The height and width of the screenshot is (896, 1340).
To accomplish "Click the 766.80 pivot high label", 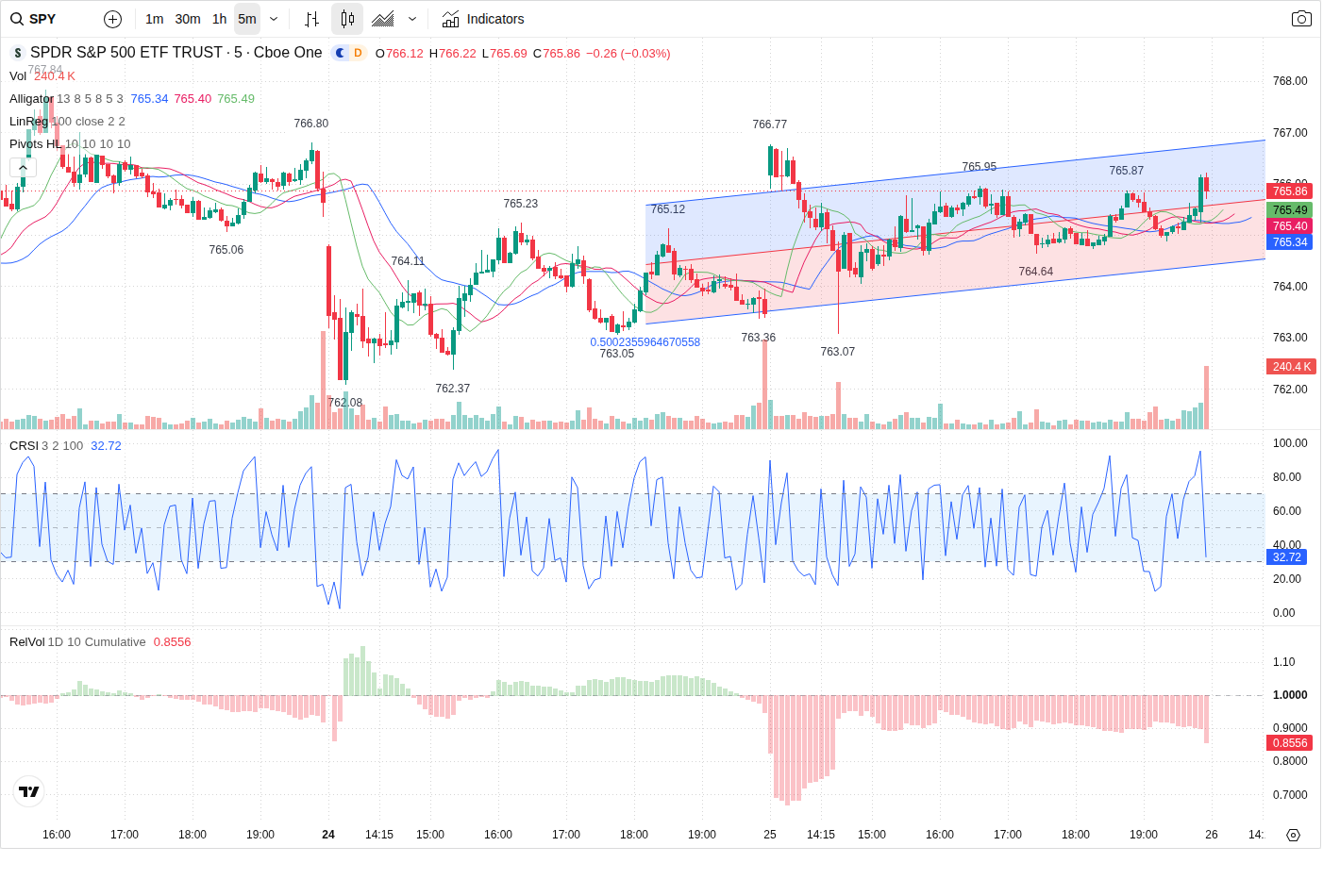I will 311,124.
